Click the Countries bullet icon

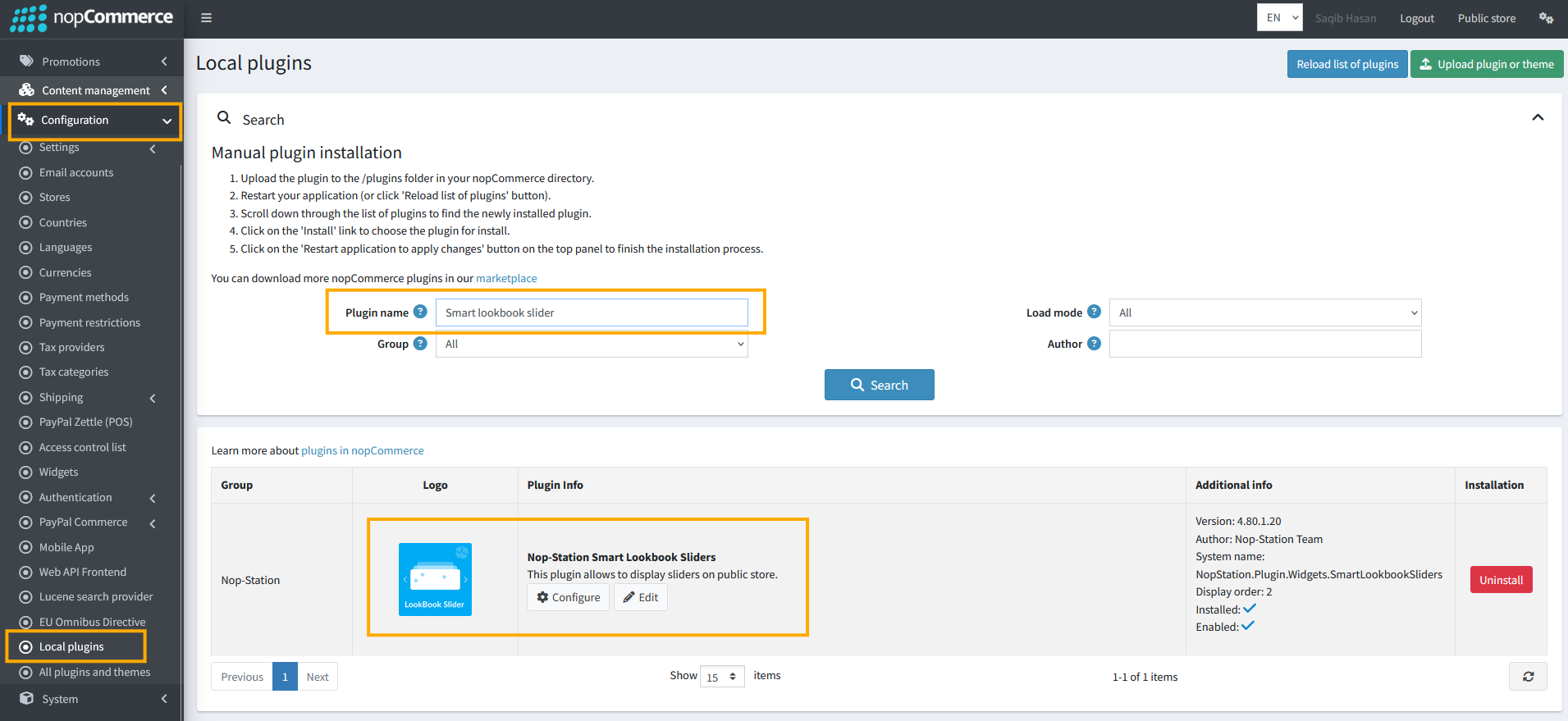(x=25, y=222)
